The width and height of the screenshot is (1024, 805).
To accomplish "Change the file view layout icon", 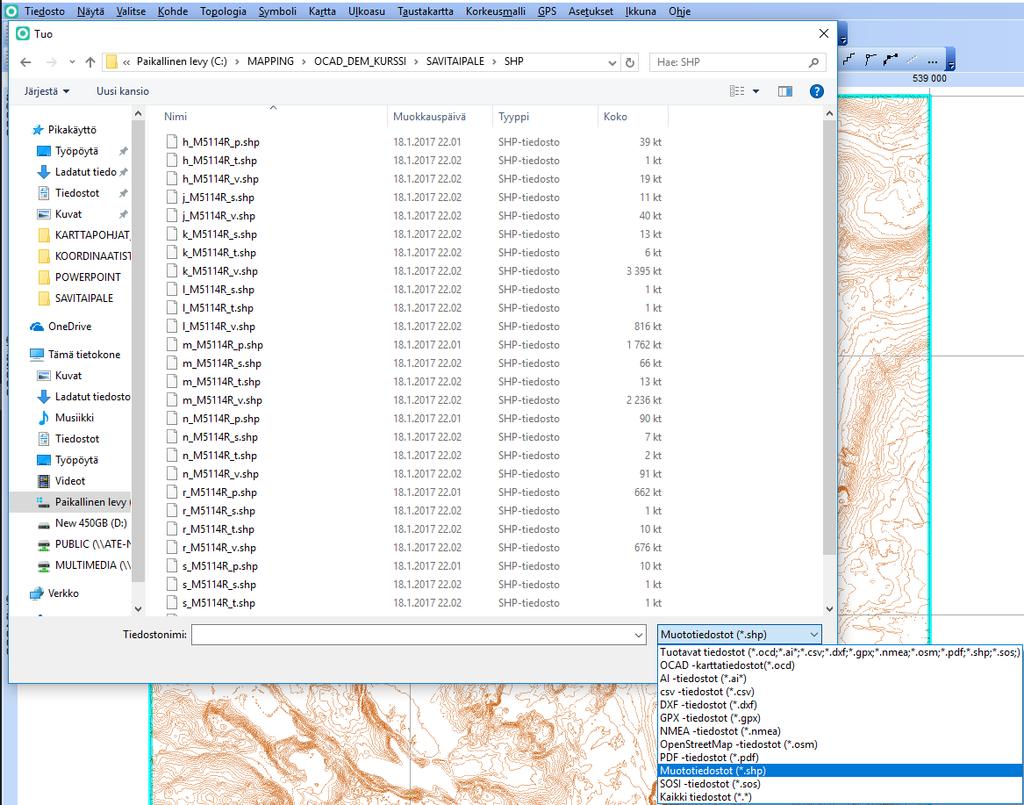I will click(x=737, y=91).
